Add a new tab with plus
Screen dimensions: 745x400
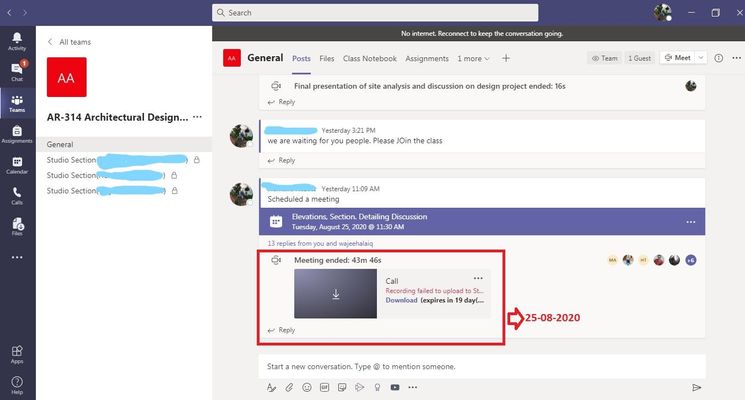click(506, 58)
